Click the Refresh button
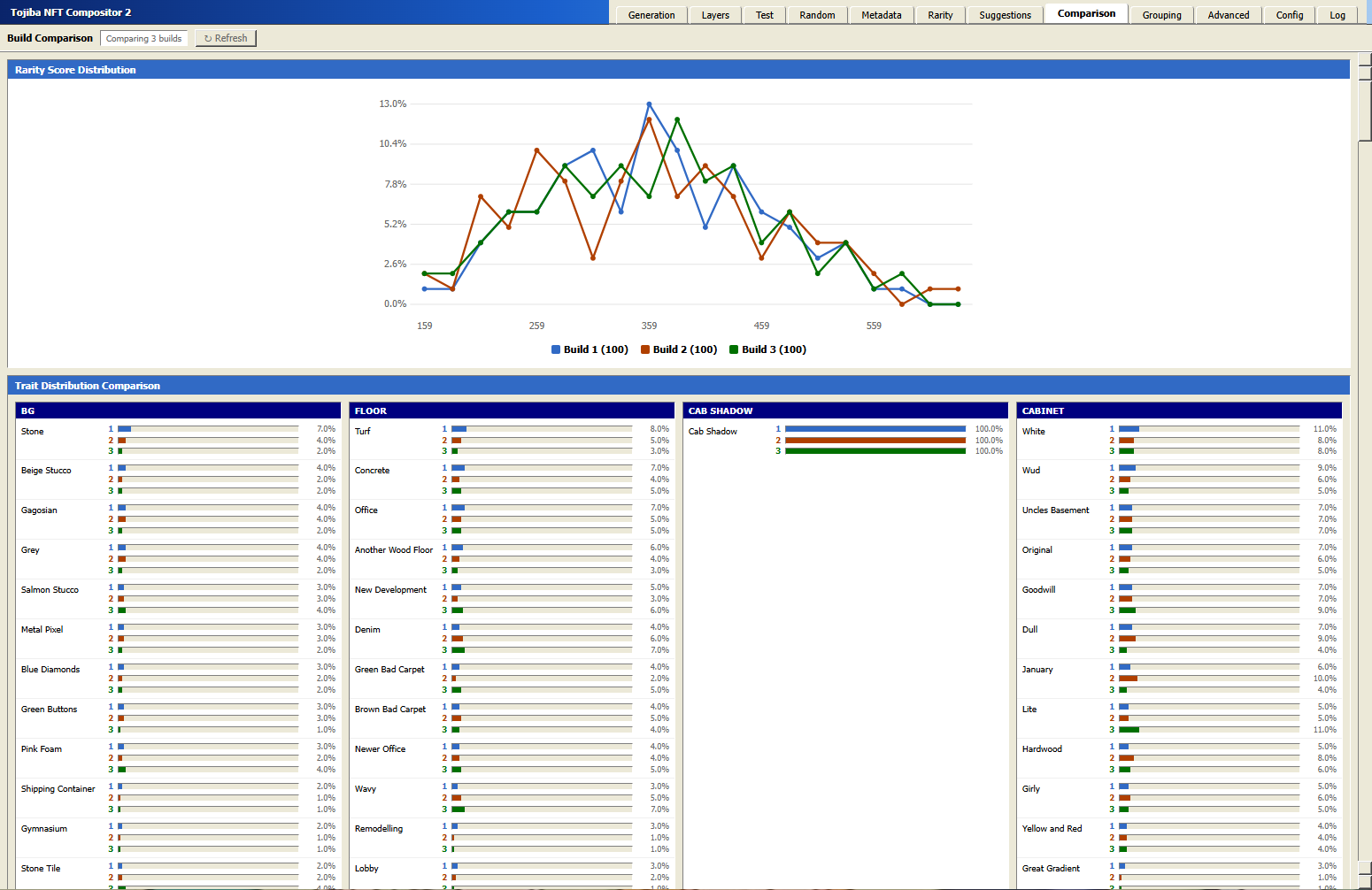This screenshot has width=1372, height=890. pos(226,38)
